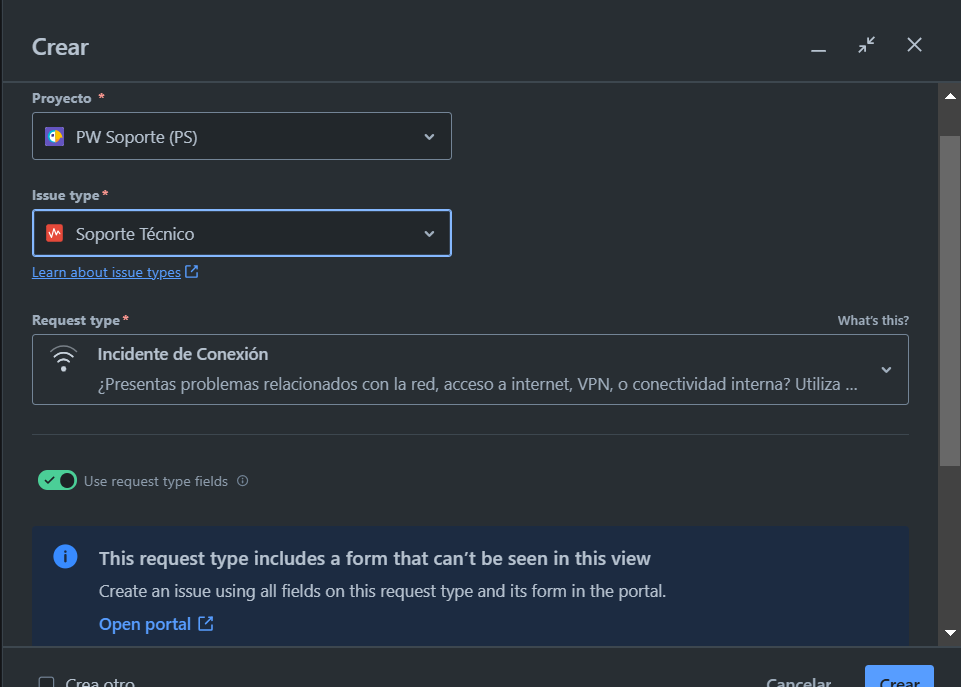Click the blue Crear submit button

tap(898, 679)
